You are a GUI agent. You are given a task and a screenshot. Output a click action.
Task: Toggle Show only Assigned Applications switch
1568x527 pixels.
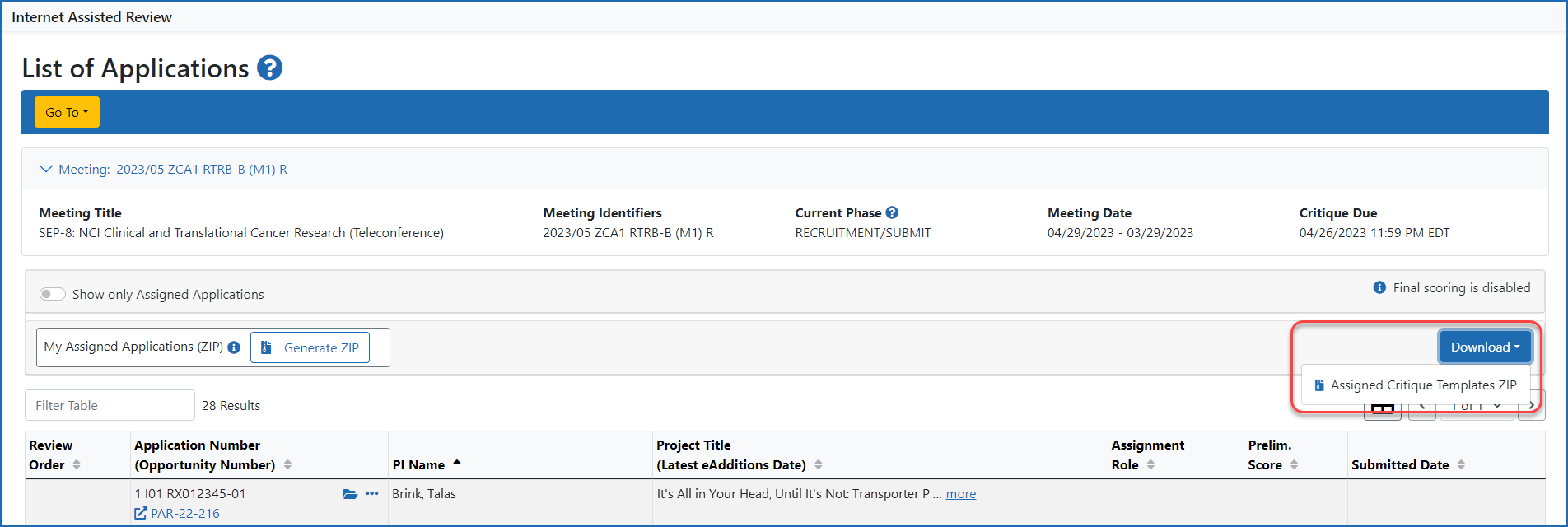point(53,295)
